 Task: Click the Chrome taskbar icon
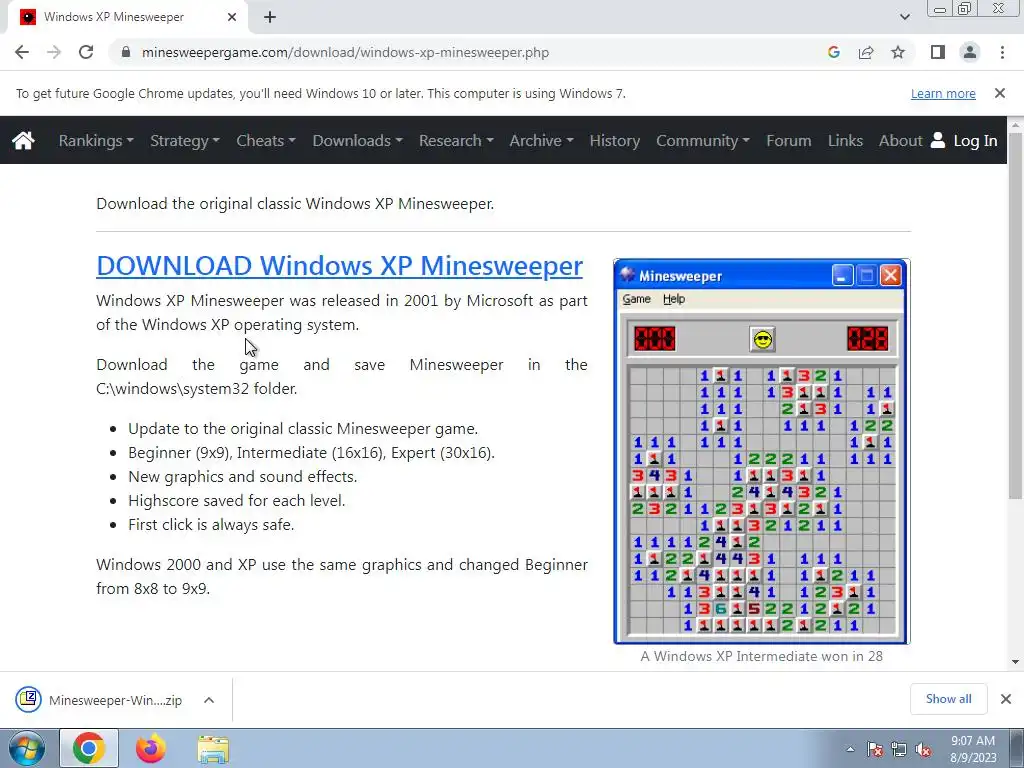point(89,748)
